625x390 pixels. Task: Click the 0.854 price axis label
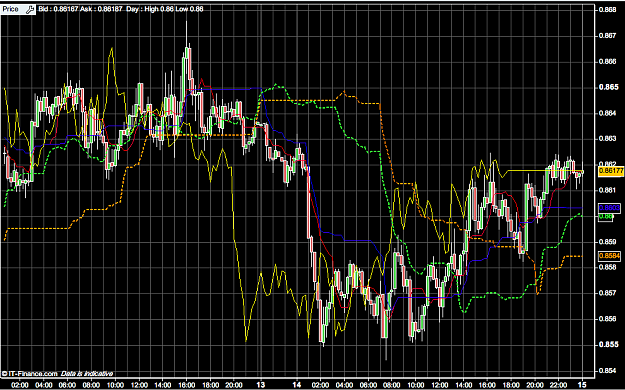click(x=608, y=370)
